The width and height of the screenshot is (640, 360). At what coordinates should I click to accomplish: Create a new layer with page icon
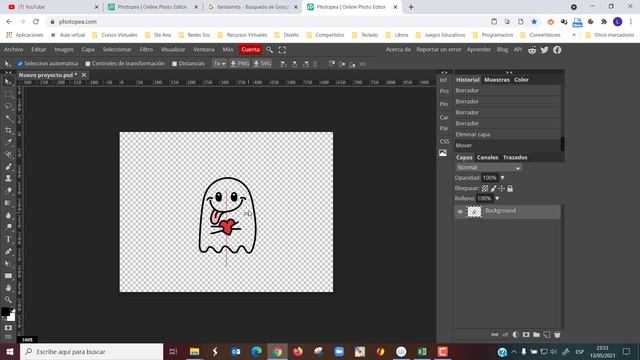coord(547,335)
